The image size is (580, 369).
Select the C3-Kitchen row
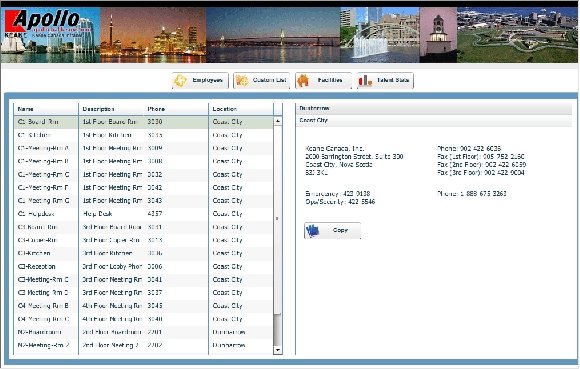pos(143,253)
